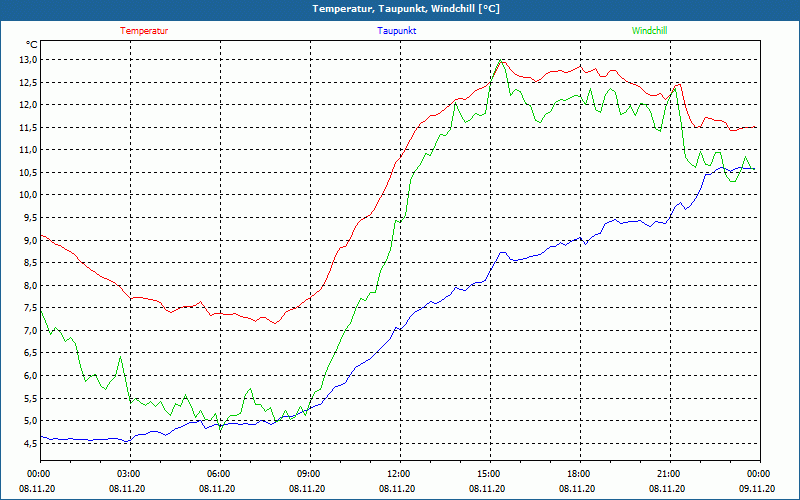Click the chart title "Temperatur, Taupunkt, Windchill [°C]"

[x=406, y=9]
